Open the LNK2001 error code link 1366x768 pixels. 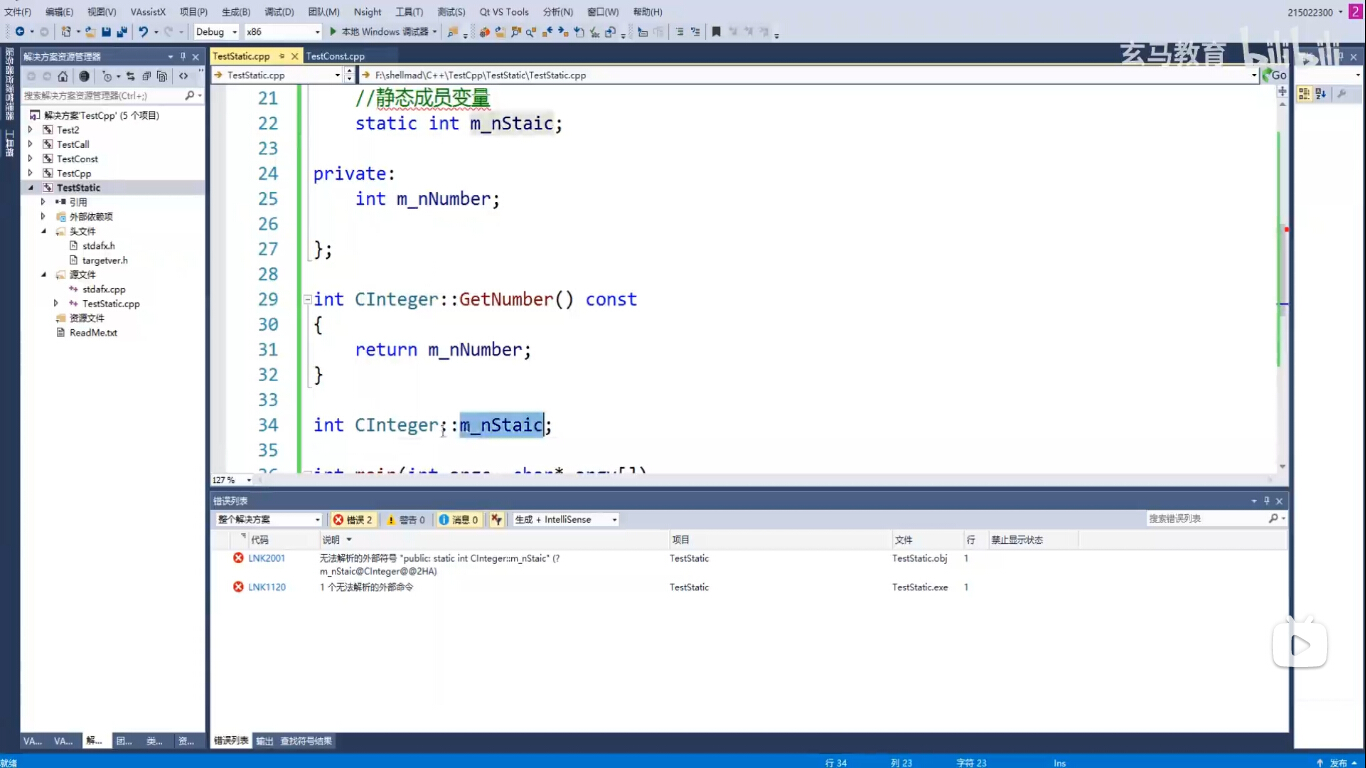266,558
